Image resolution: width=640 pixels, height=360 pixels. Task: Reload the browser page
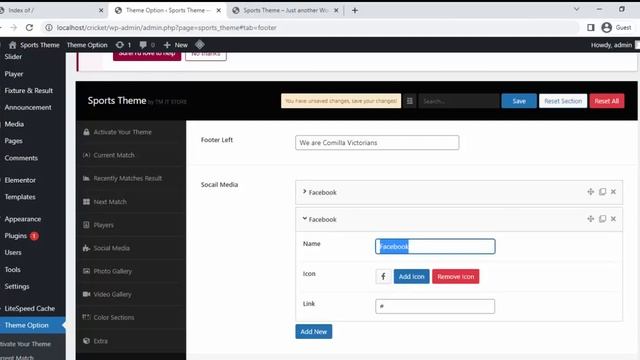click(x=29, y=27)
